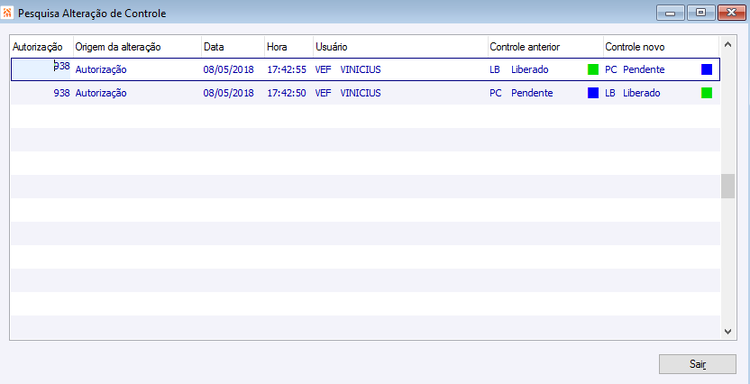Screen dimensions: 750x384
Task: Sort by Autorização column header
Action: [42, 47]
